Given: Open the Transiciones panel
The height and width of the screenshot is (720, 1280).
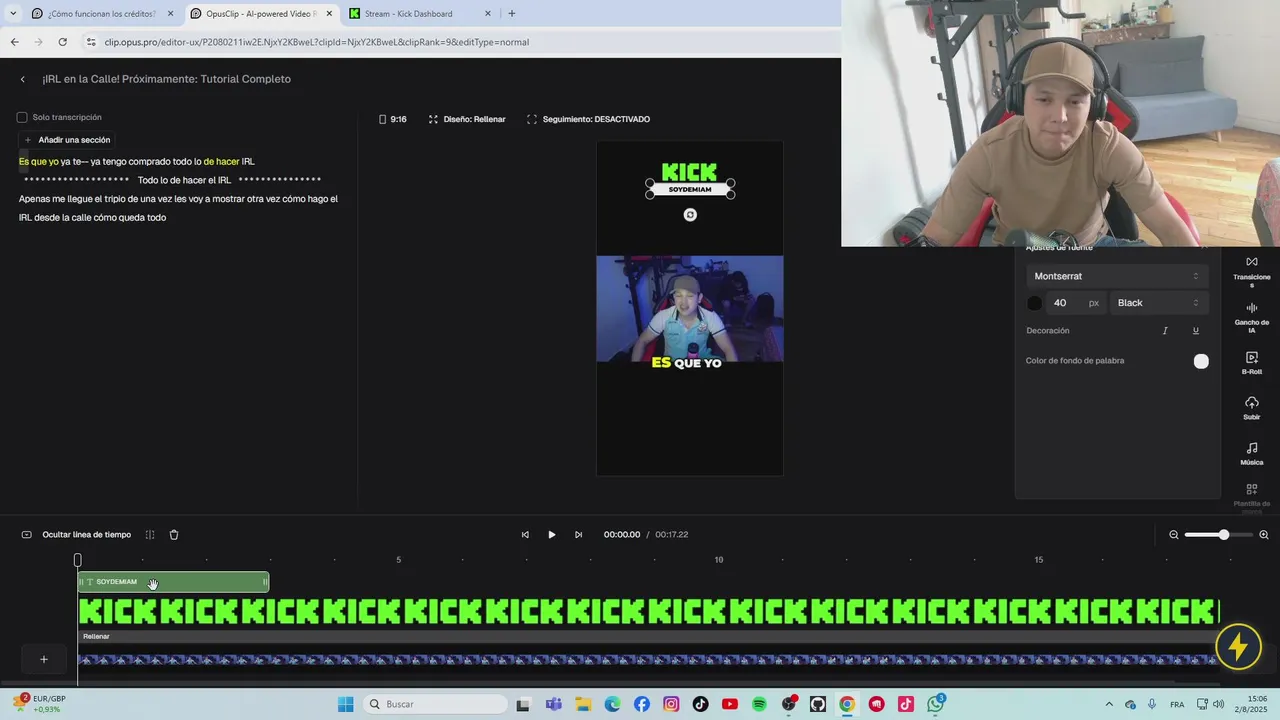Looking at the screenshot, I should pos(1251,271).
